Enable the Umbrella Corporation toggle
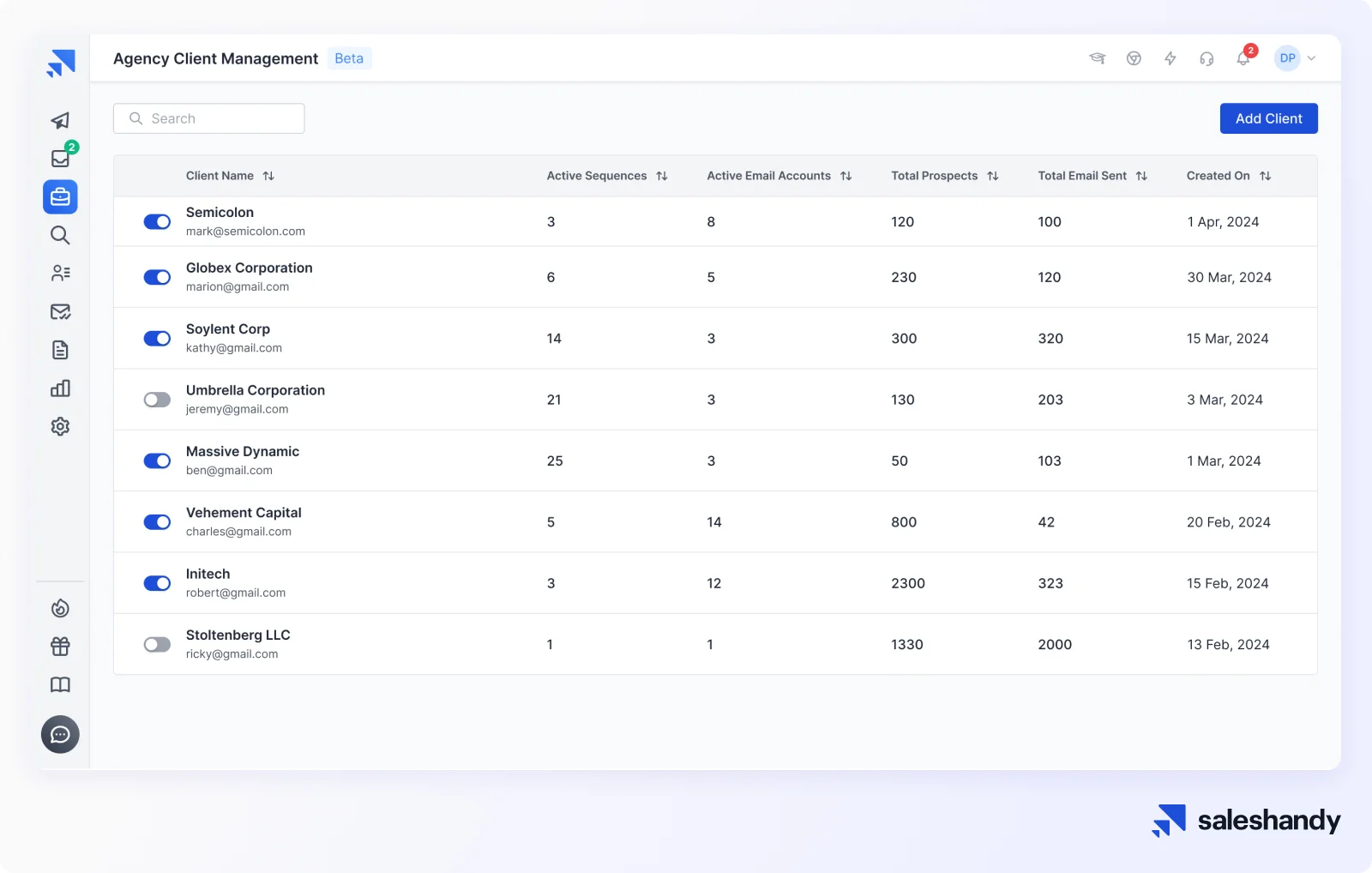Screen dimensions: 1372x873 click(x=157, y=399)
